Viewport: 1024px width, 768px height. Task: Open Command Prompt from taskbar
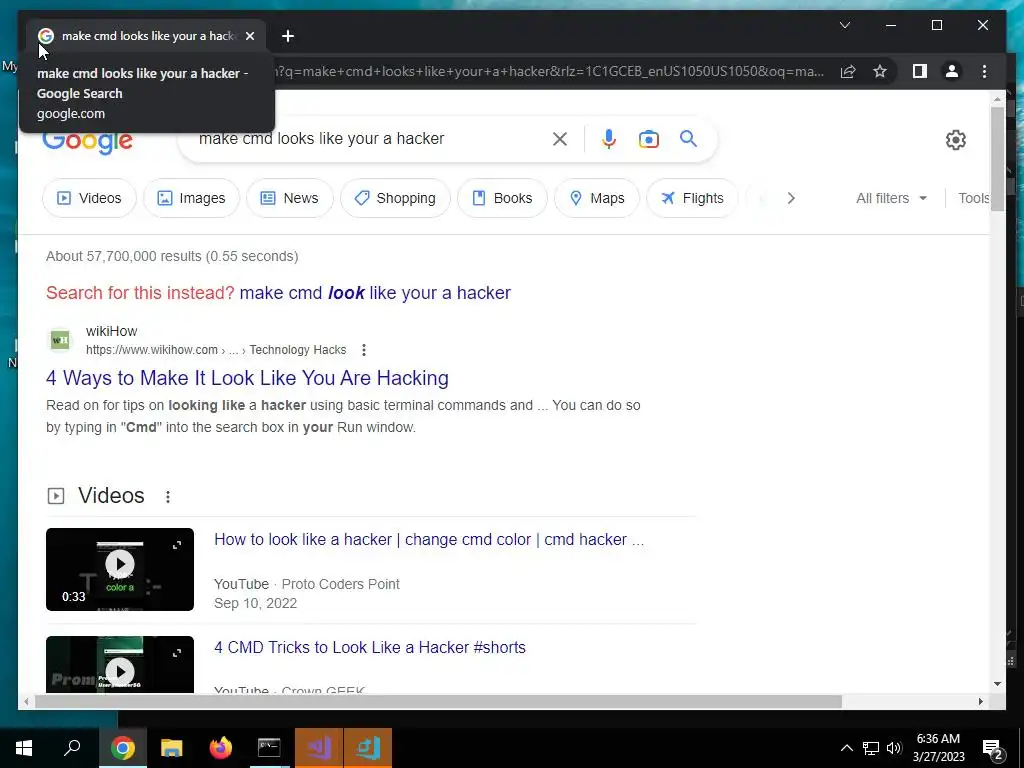point(269,748)
